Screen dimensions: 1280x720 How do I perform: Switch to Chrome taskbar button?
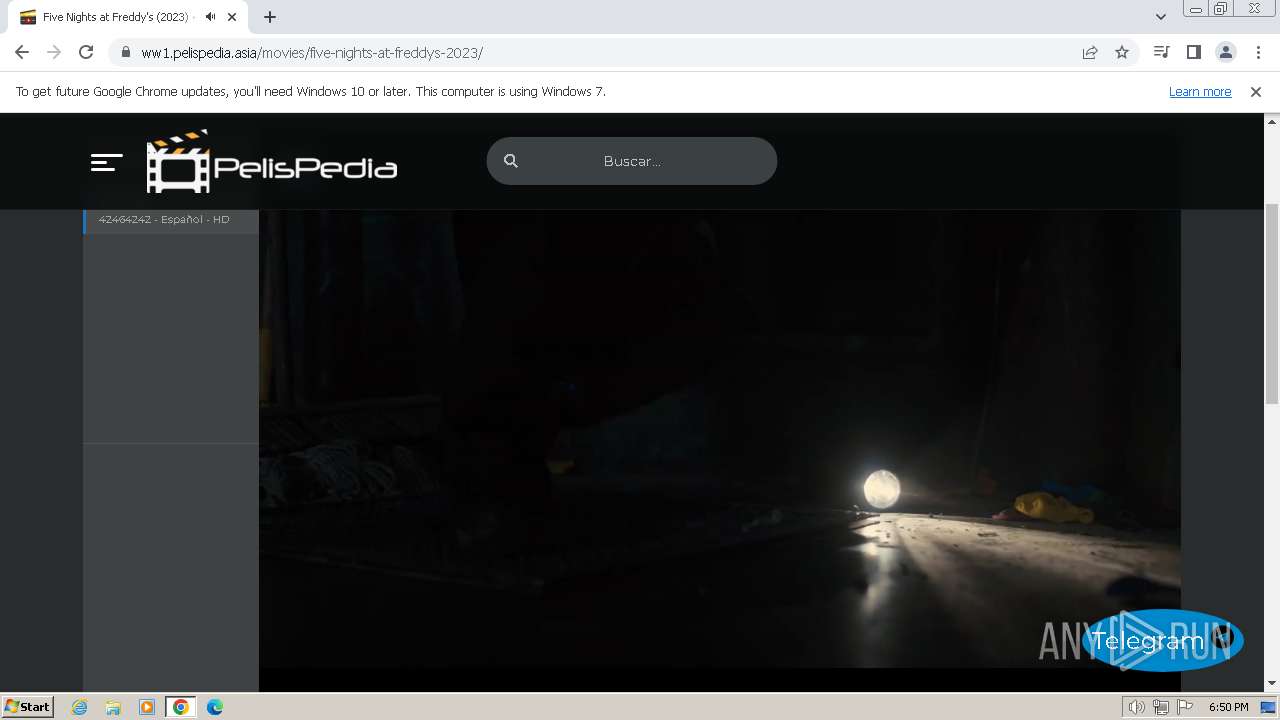point(181,707)
